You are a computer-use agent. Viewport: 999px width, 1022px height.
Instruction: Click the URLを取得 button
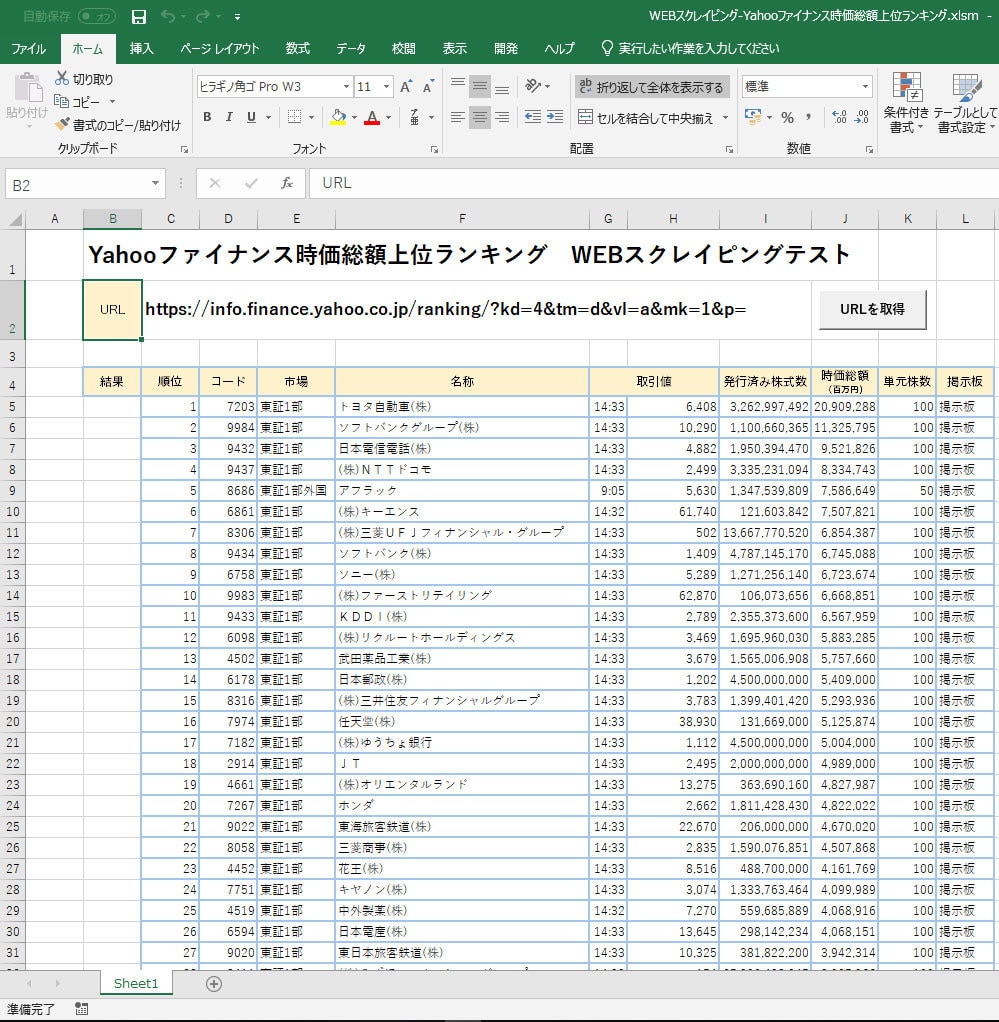(872, 310)
